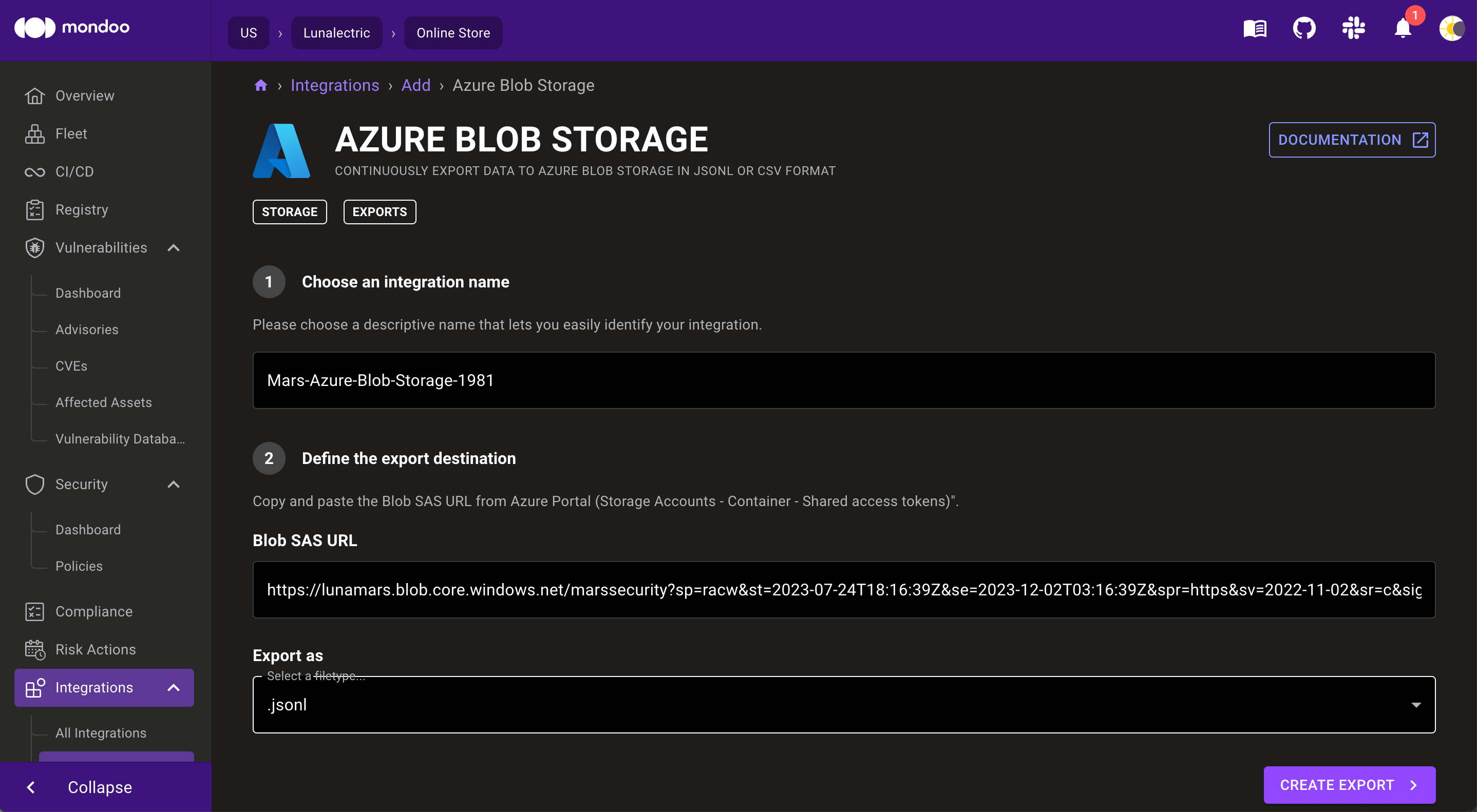The image size is (1477, 812).
Task: Click the Lunalectric breadcrumb link
Action: (x=336, y=32)
